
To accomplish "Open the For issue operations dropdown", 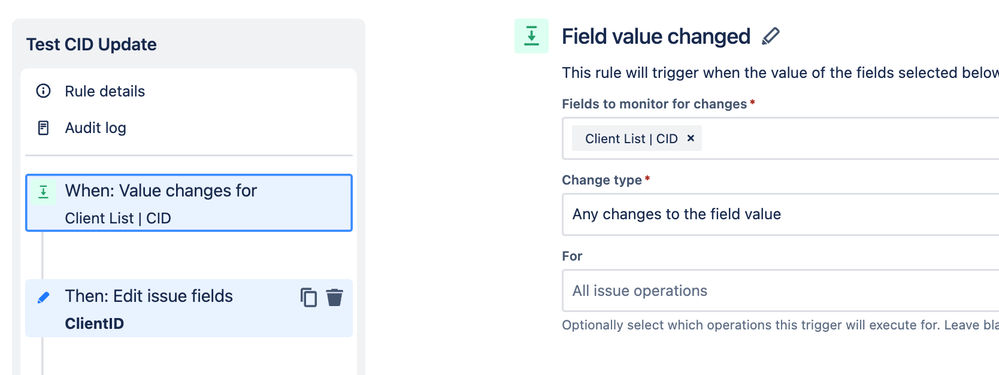I will click(780, 291).
